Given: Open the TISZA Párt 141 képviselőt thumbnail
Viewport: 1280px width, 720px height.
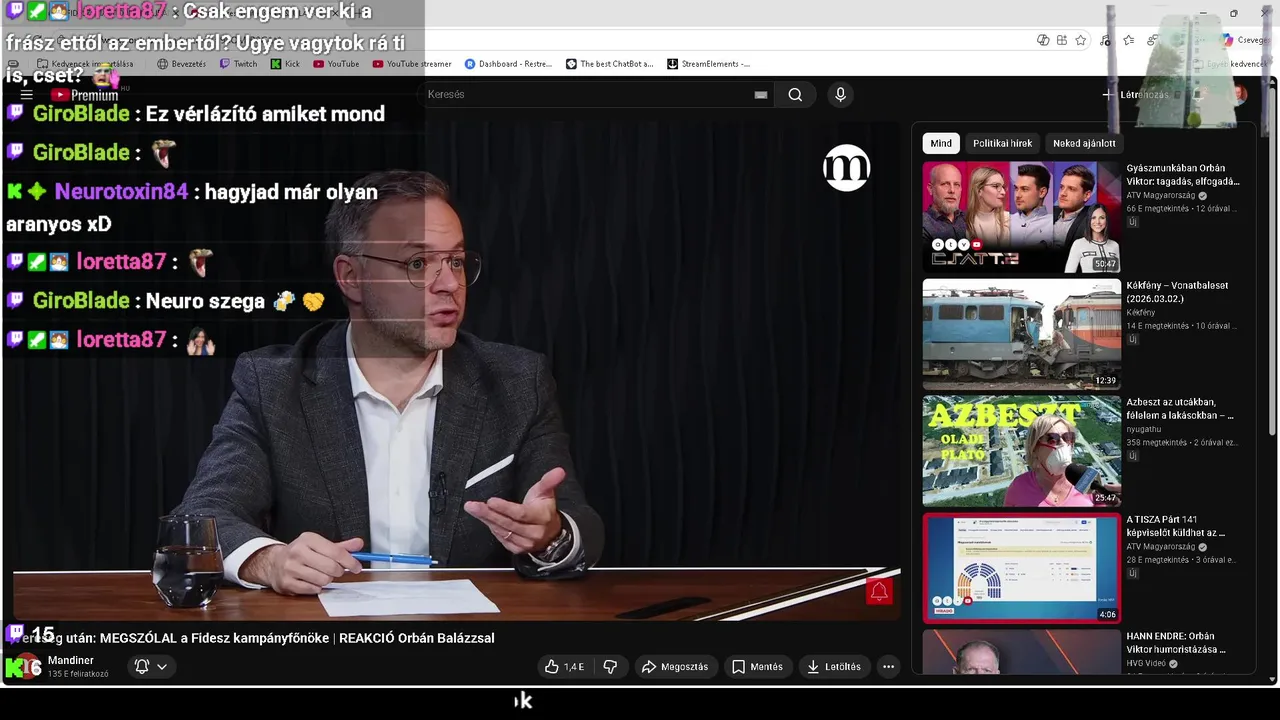Looking at the screenshot, I should pyautogui.click(x=1021, y=568).
